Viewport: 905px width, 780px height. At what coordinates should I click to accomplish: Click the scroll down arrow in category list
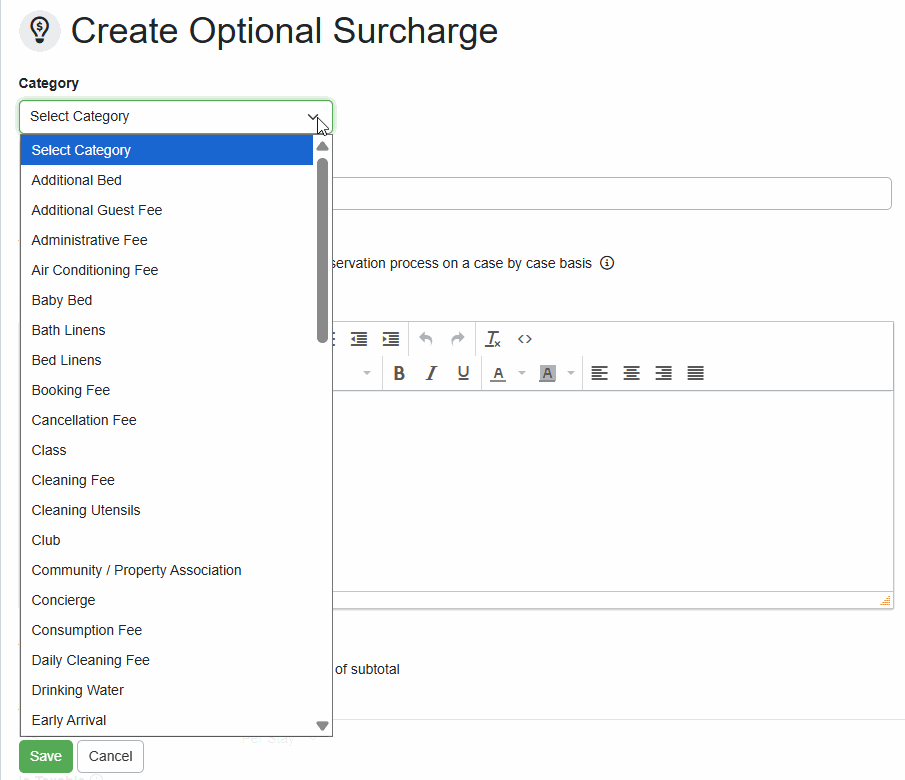tap(323, 725)
